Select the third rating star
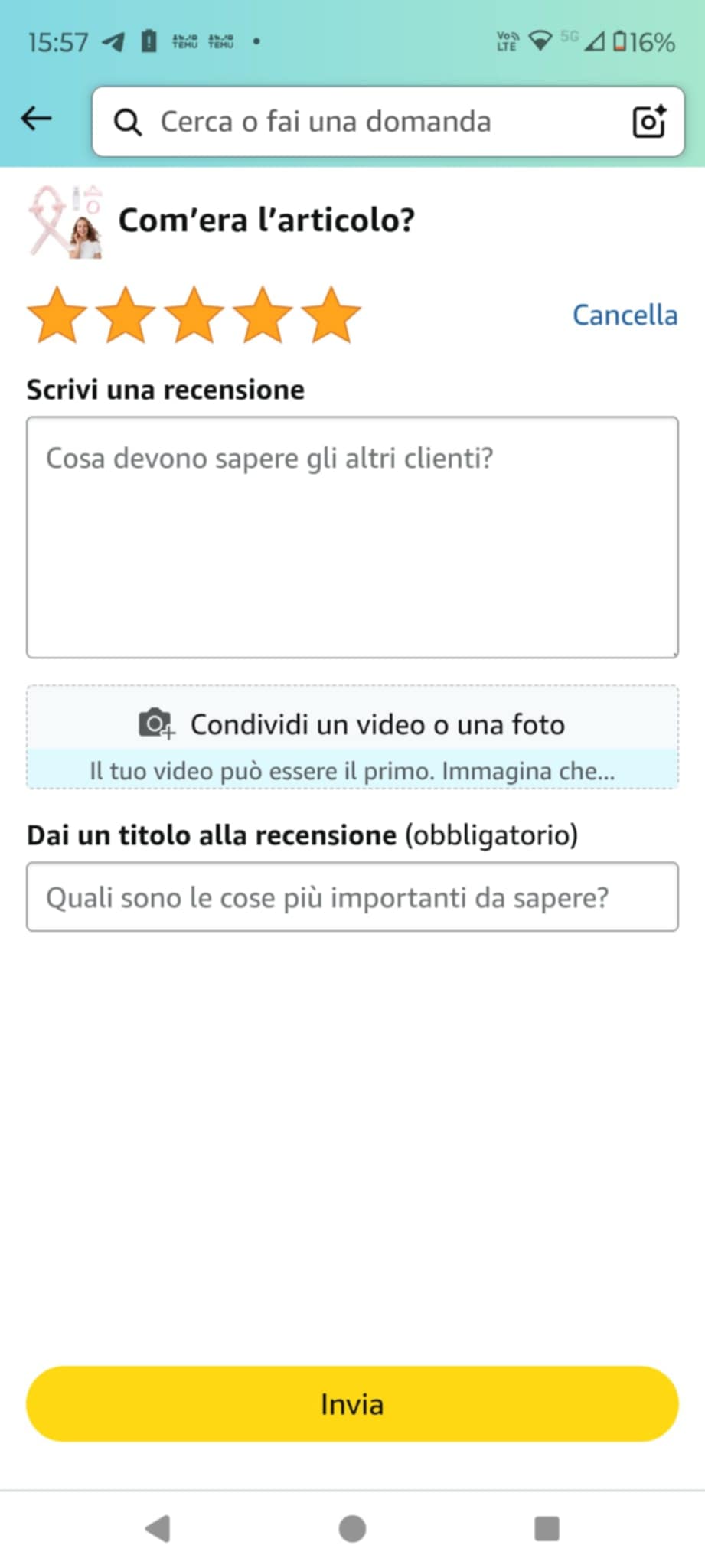Image resolution: width=705 pixels, height=1568 pixels. coord(194,314)
